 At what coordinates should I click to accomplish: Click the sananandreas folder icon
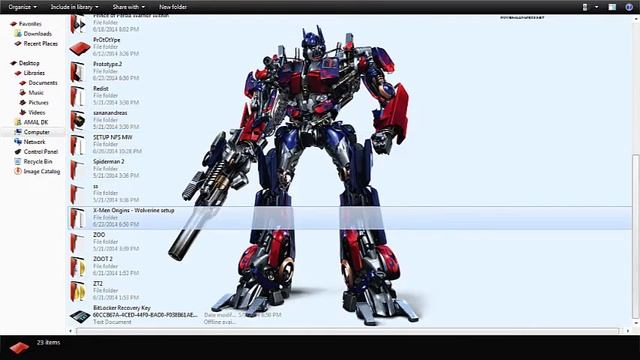coord(78,121)
